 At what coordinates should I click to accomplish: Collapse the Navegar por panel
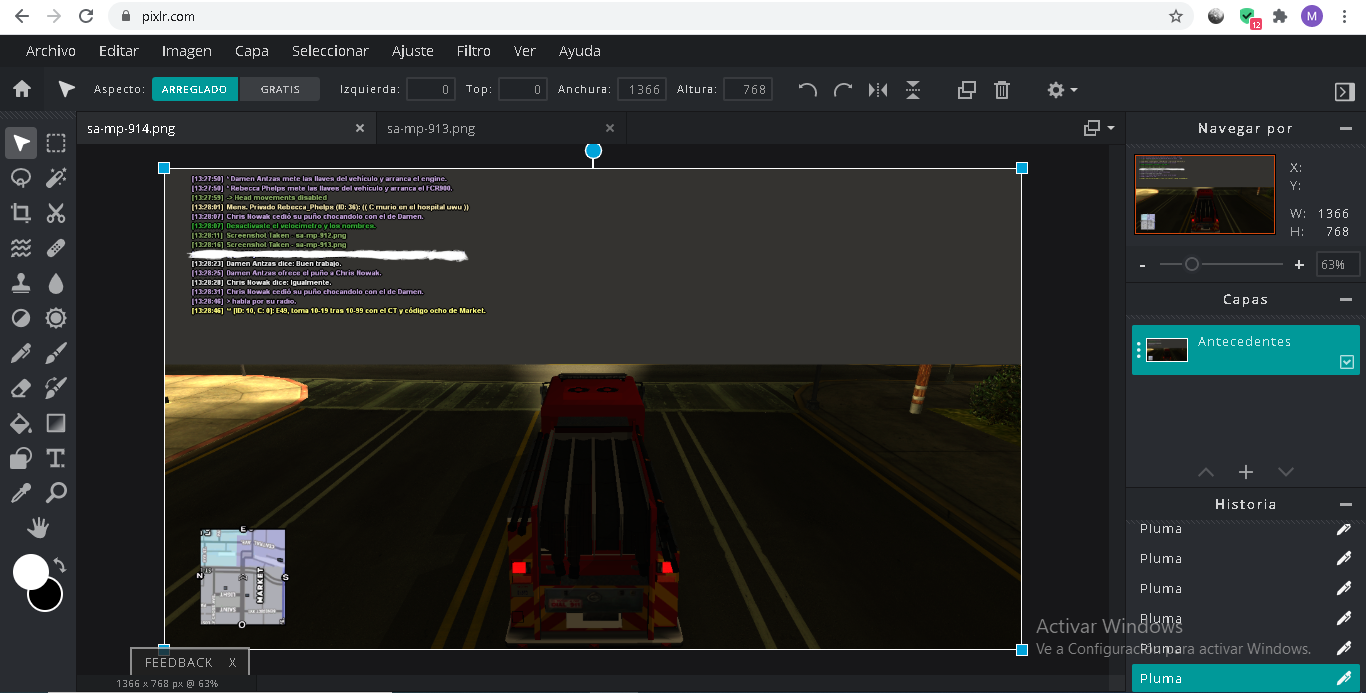pos(1346,128)
